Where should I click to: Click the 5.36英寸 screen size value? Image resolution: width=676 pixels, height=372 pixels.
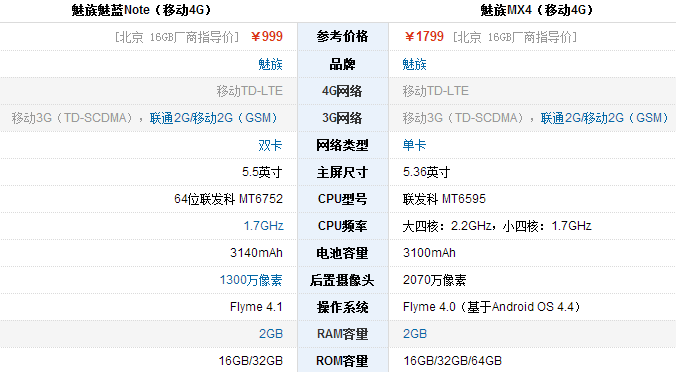426,172
